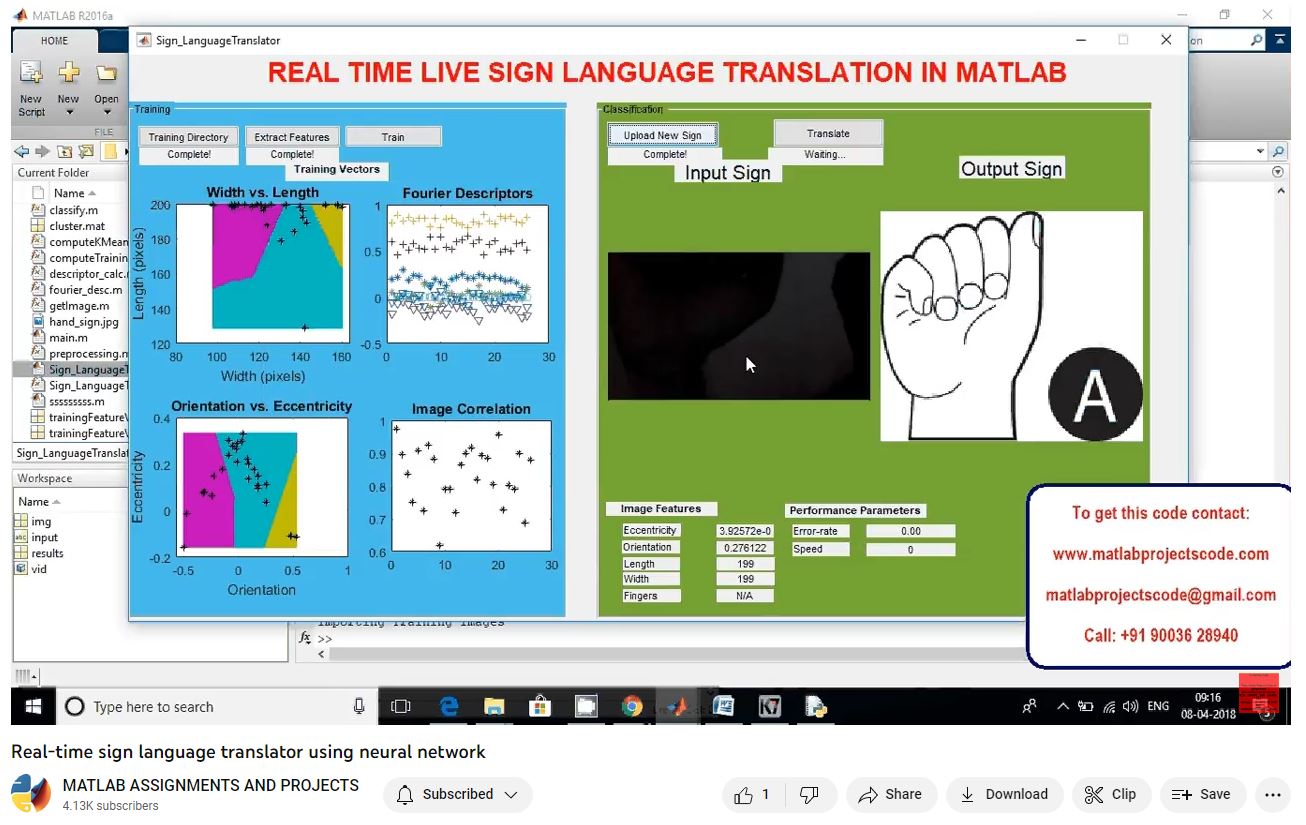Screen dimensions: 1306x825
Task: Select the img variable in Workspace
Action: coord(41,521)
